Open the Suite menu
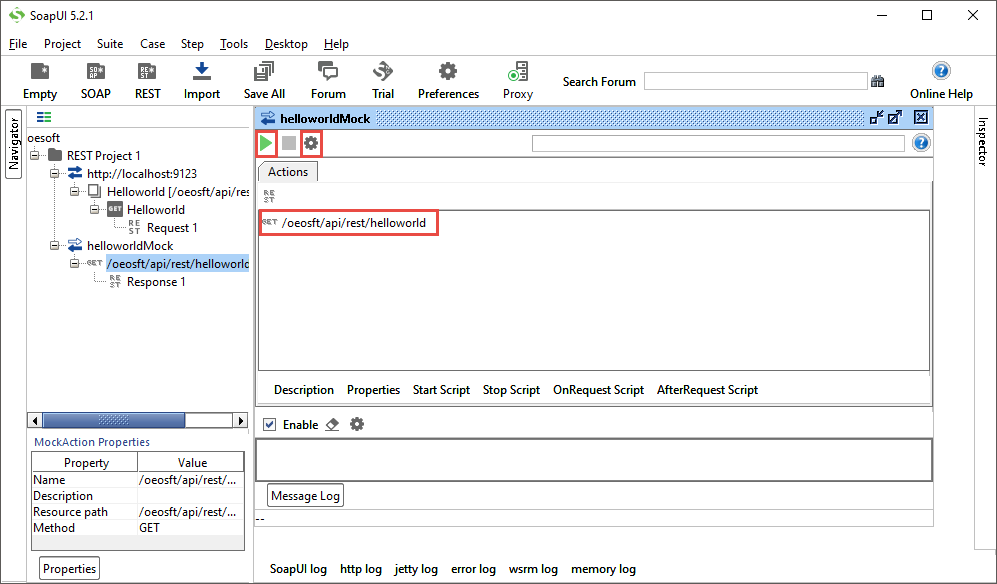 110,44
